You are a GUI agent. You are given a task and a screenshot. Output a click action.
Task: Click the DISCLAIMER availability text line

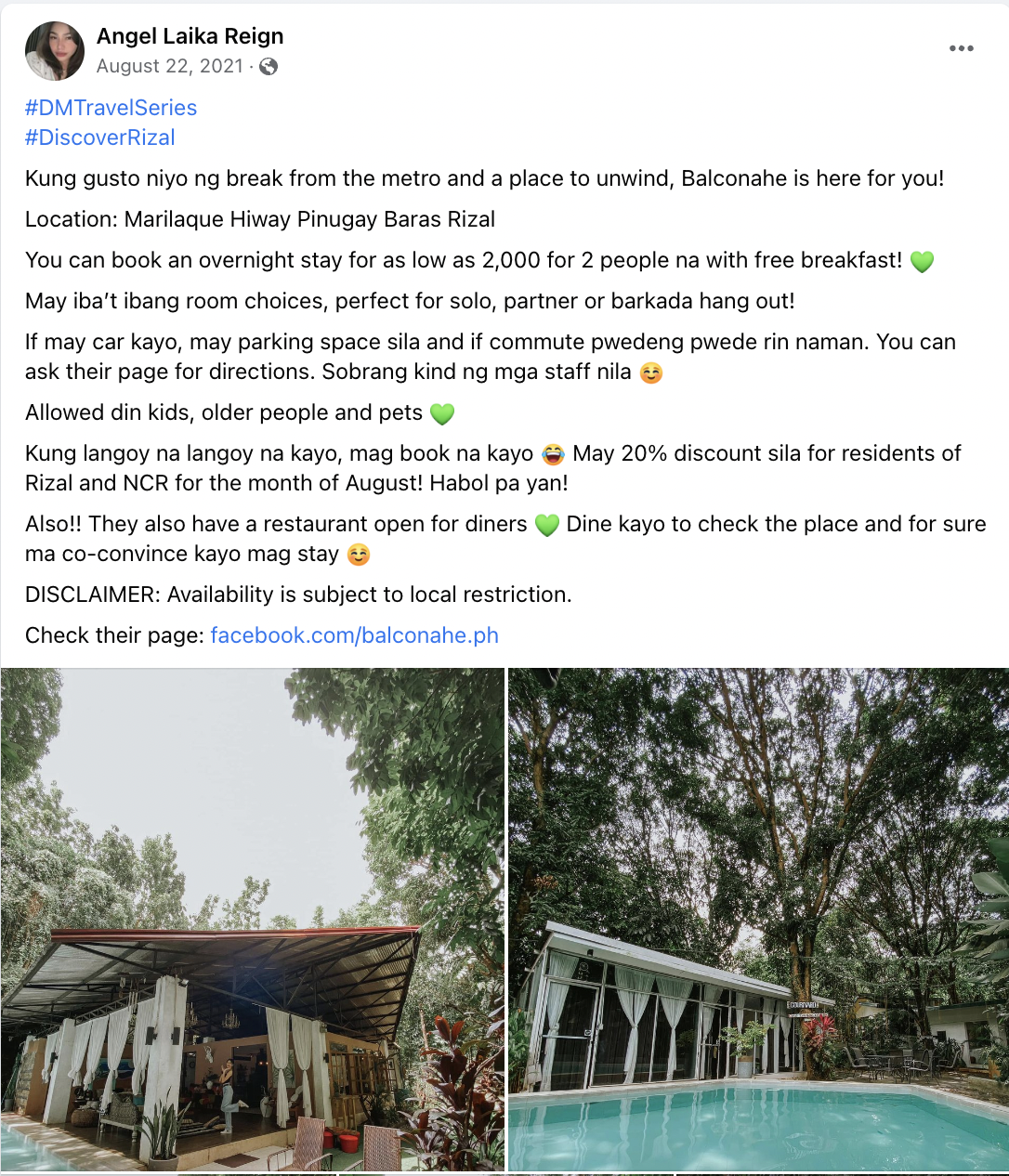coord(298,595)
